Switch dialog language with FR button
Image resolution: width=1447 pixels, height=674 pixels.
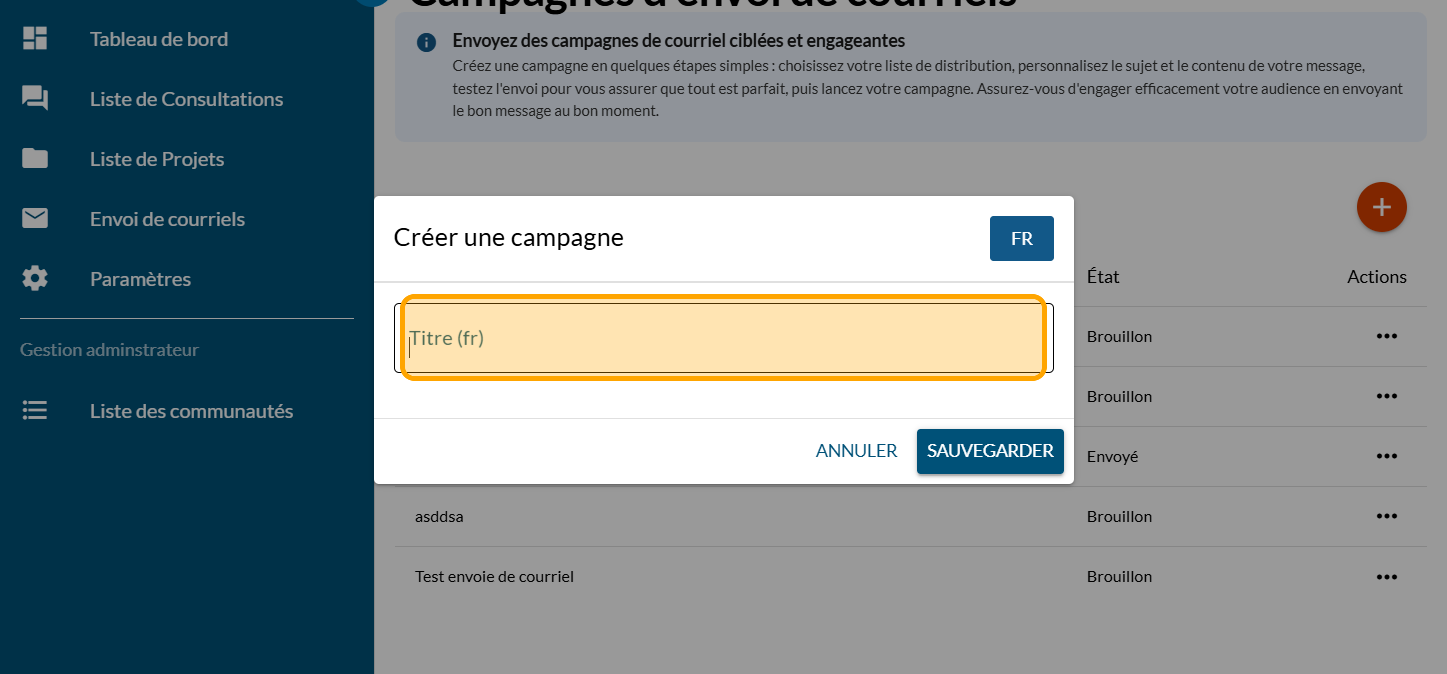click(x=1021, y=239)
